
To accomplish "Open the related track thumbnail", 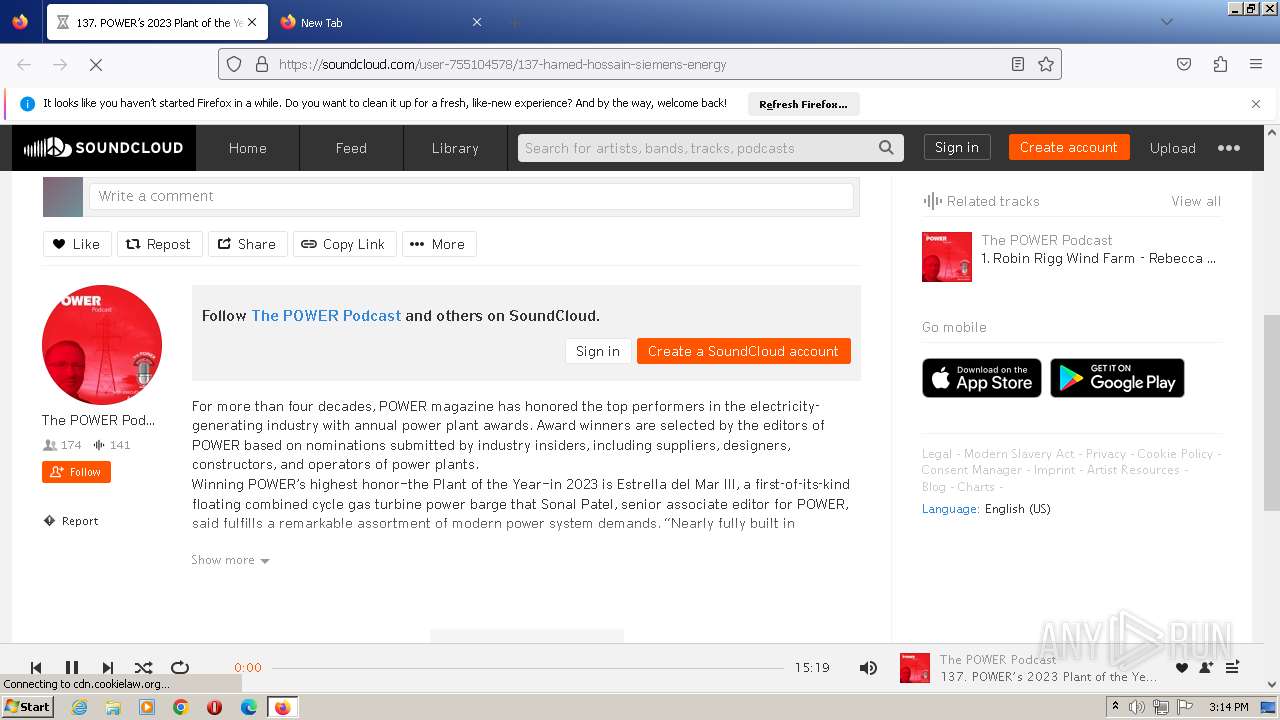I will pyautogui.click(x=947, y=257).
